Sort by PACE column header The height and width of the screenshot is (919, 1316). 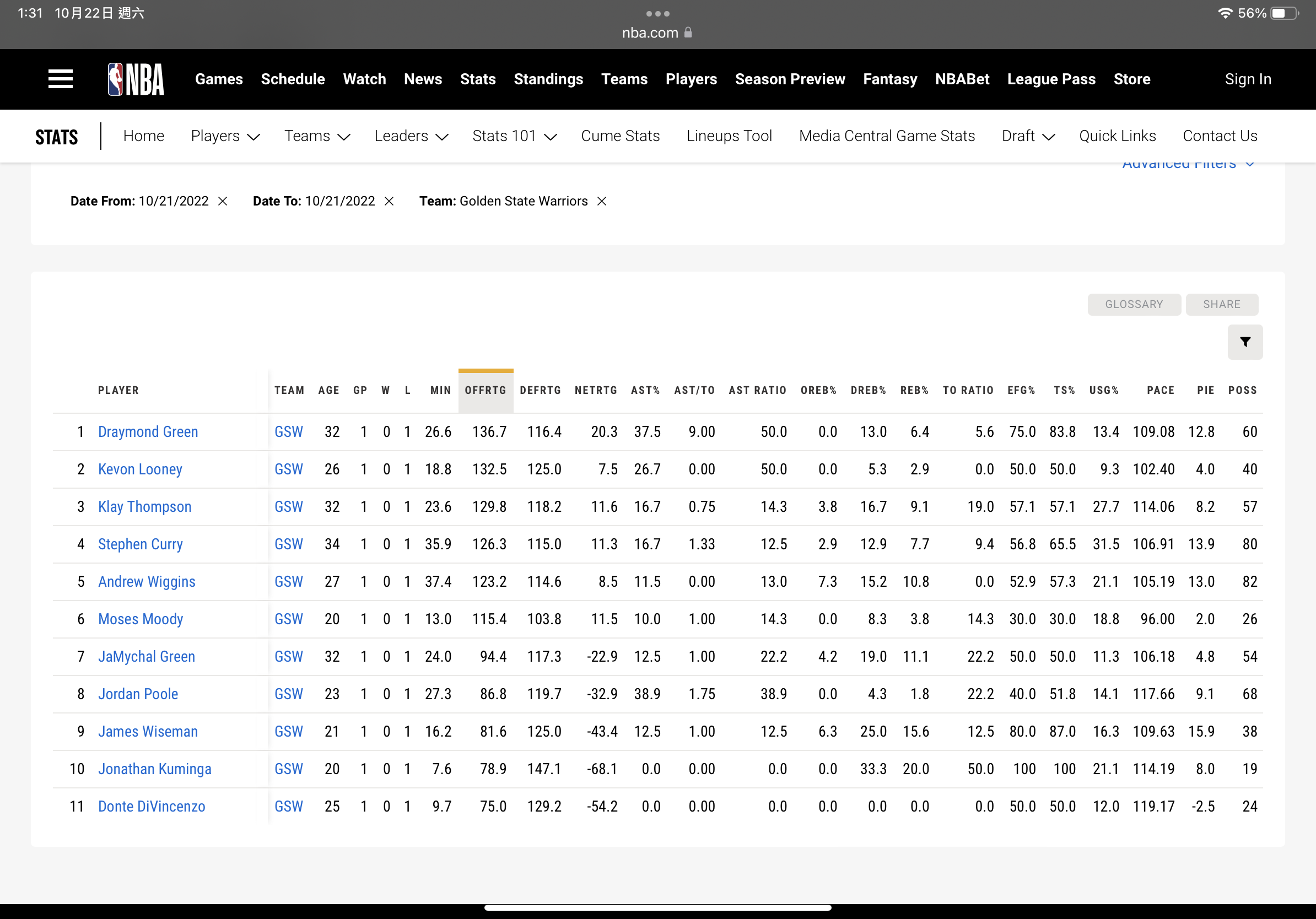click(x=1161, y=390)
